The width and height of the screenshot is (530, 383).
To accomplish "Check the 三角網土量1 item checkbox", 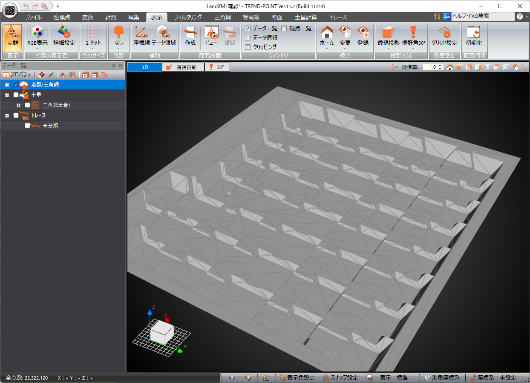I will click(x=27, y=105).
